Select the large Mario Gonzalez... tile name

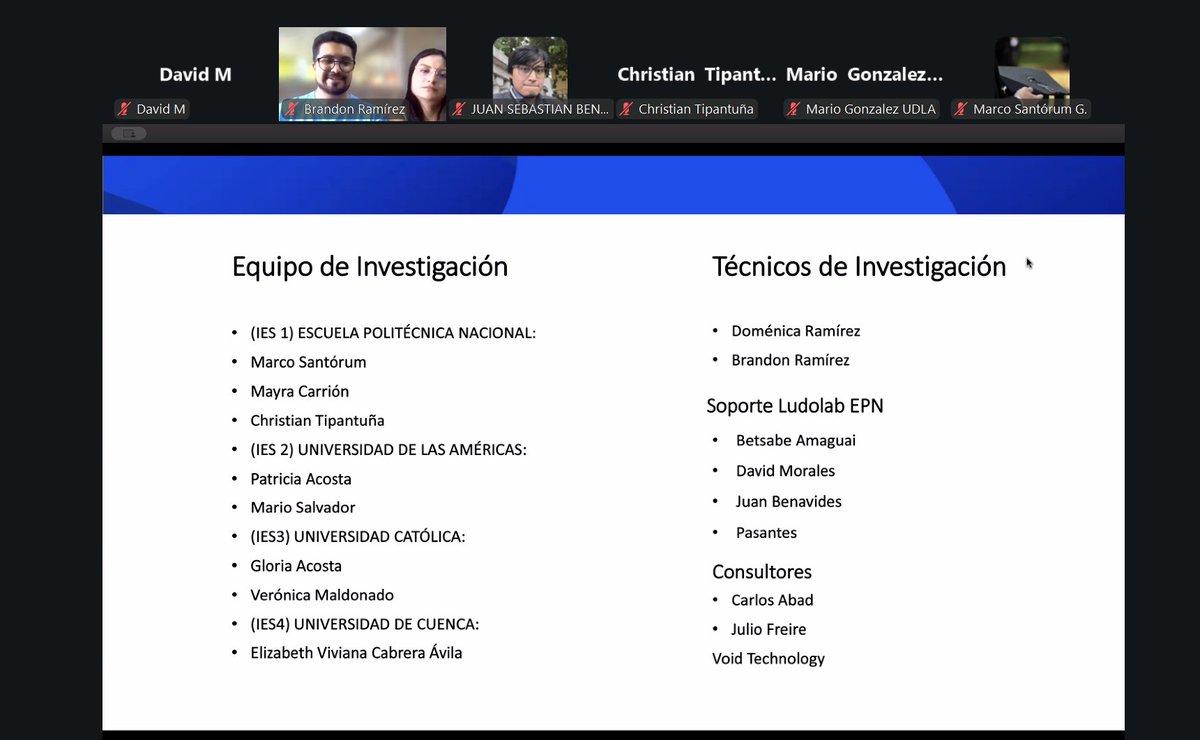pos(864,74)
